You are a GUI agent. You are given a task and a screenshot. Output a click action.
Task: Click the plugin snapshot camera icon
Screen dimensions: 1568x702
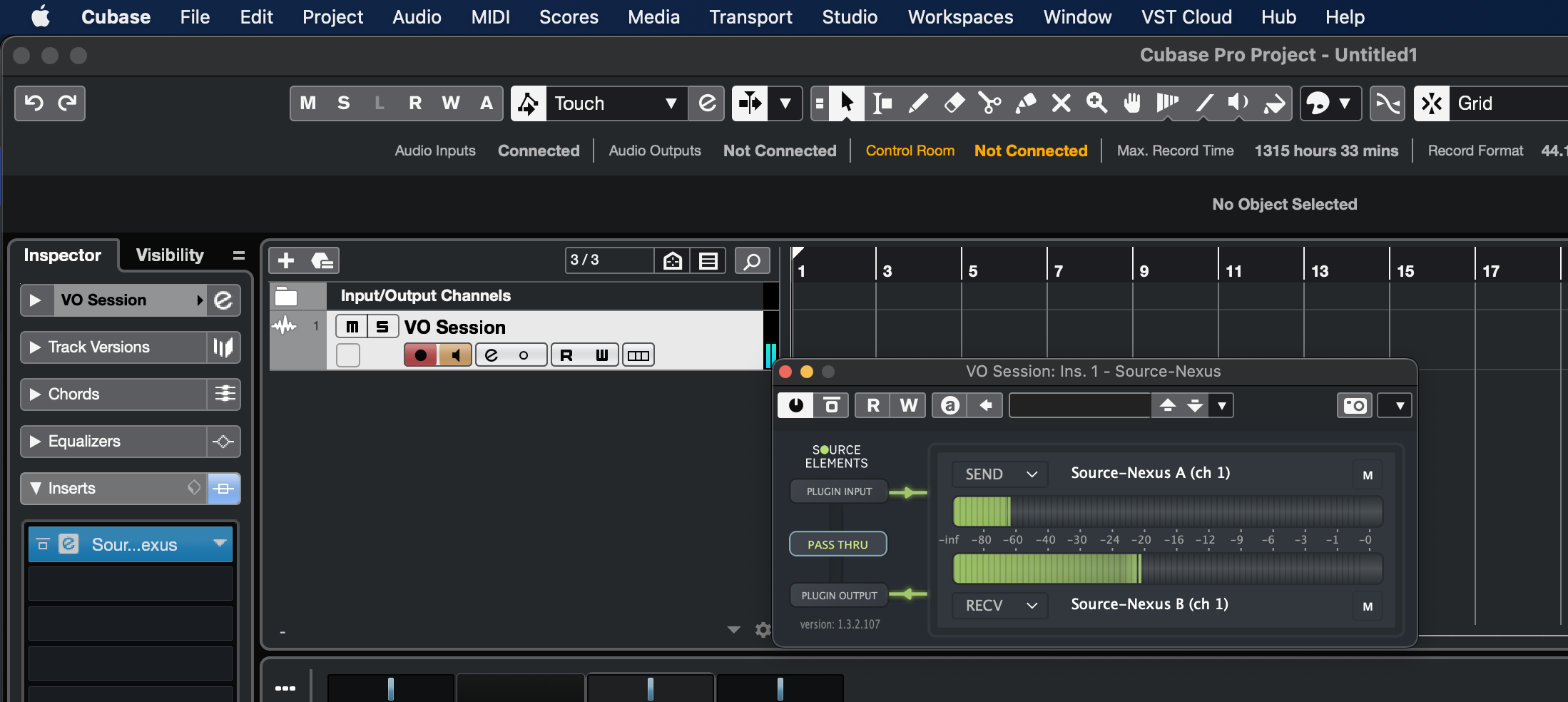pyautogui.click(x=1354, y=406)
